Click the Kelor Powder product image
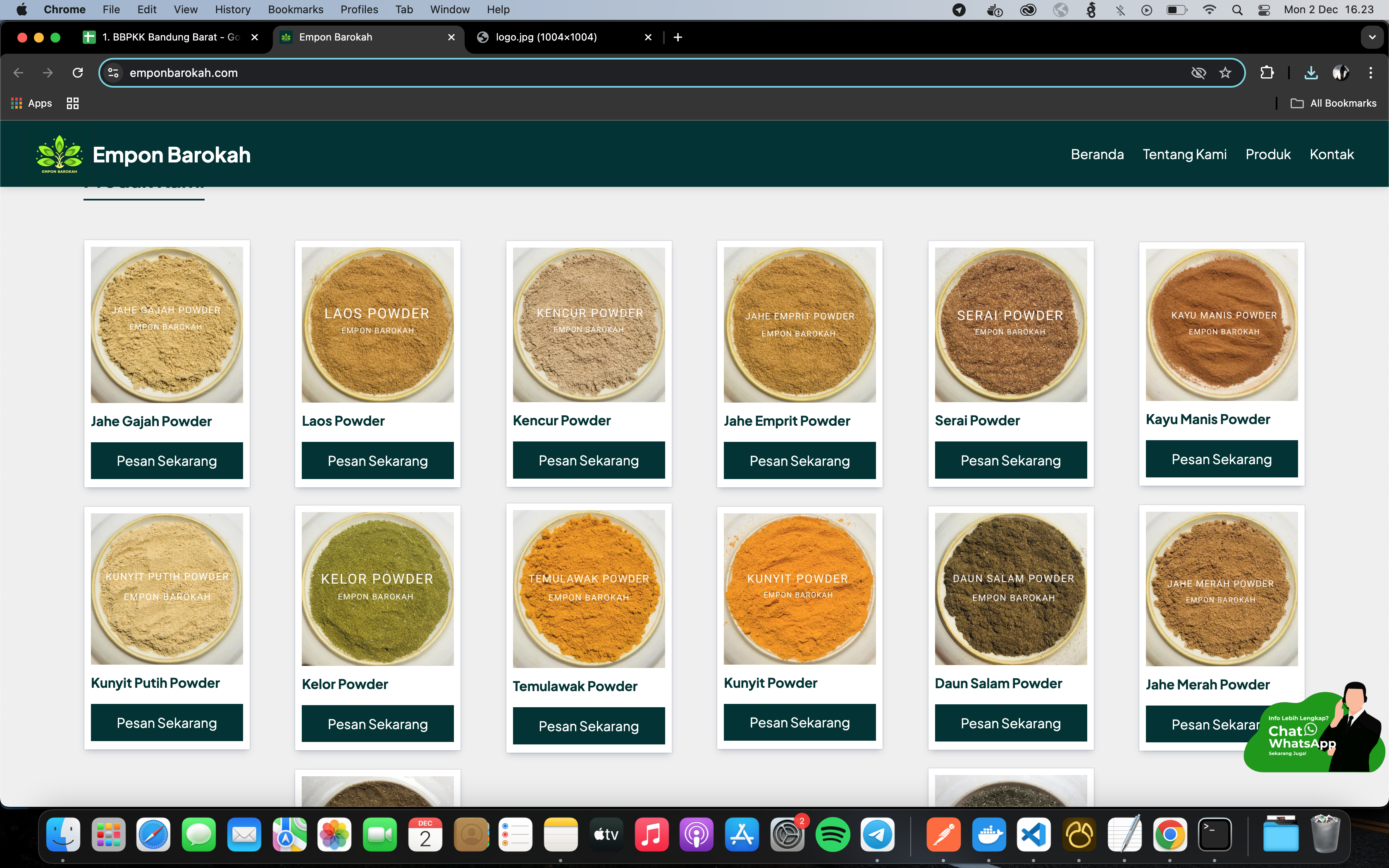The width and height of the screenshot is (1389, 868). coord(378,589)
